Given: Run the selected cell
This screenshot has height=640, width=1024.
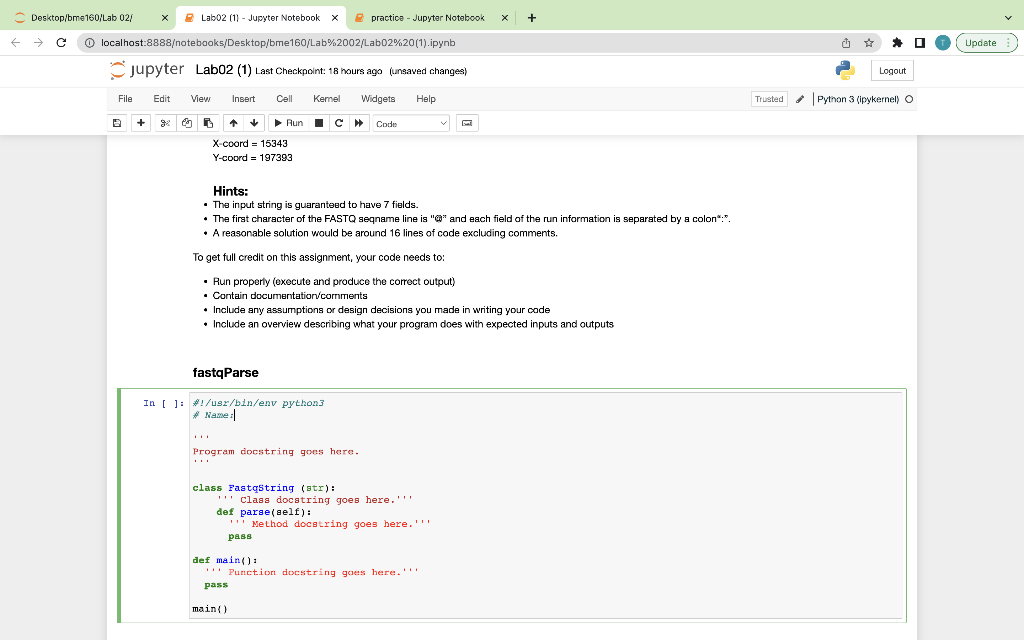Looking at the screenshot, I should pyautogui.click(x=288, y=123).
